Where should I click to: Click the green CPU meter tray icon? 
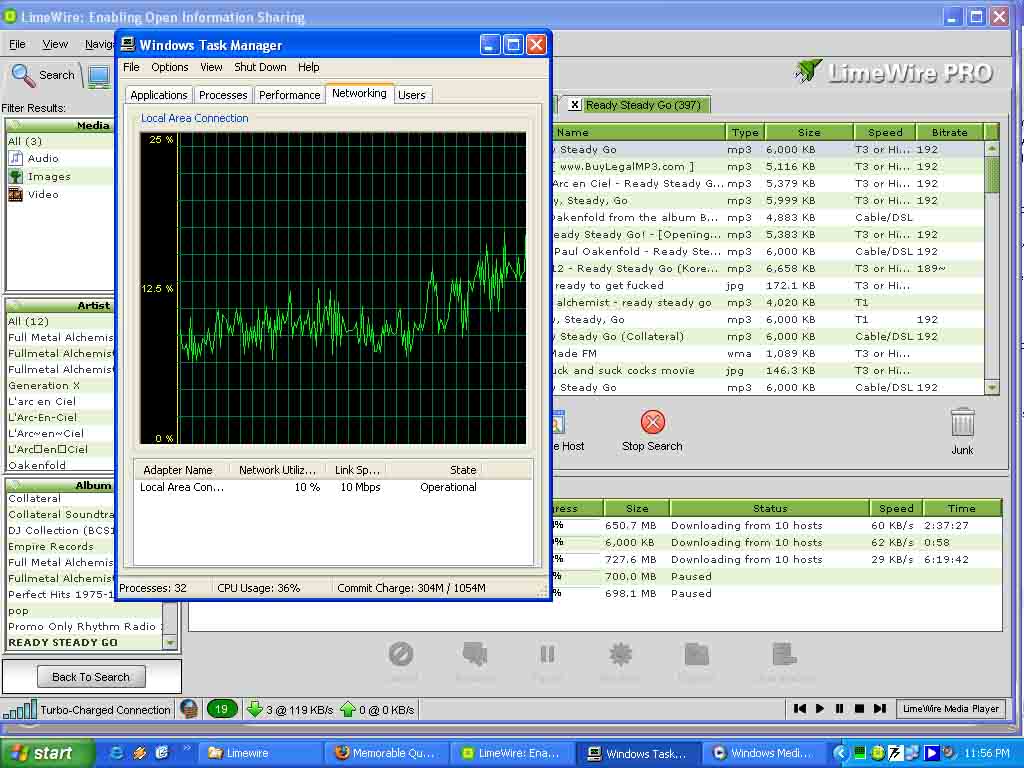860,753
